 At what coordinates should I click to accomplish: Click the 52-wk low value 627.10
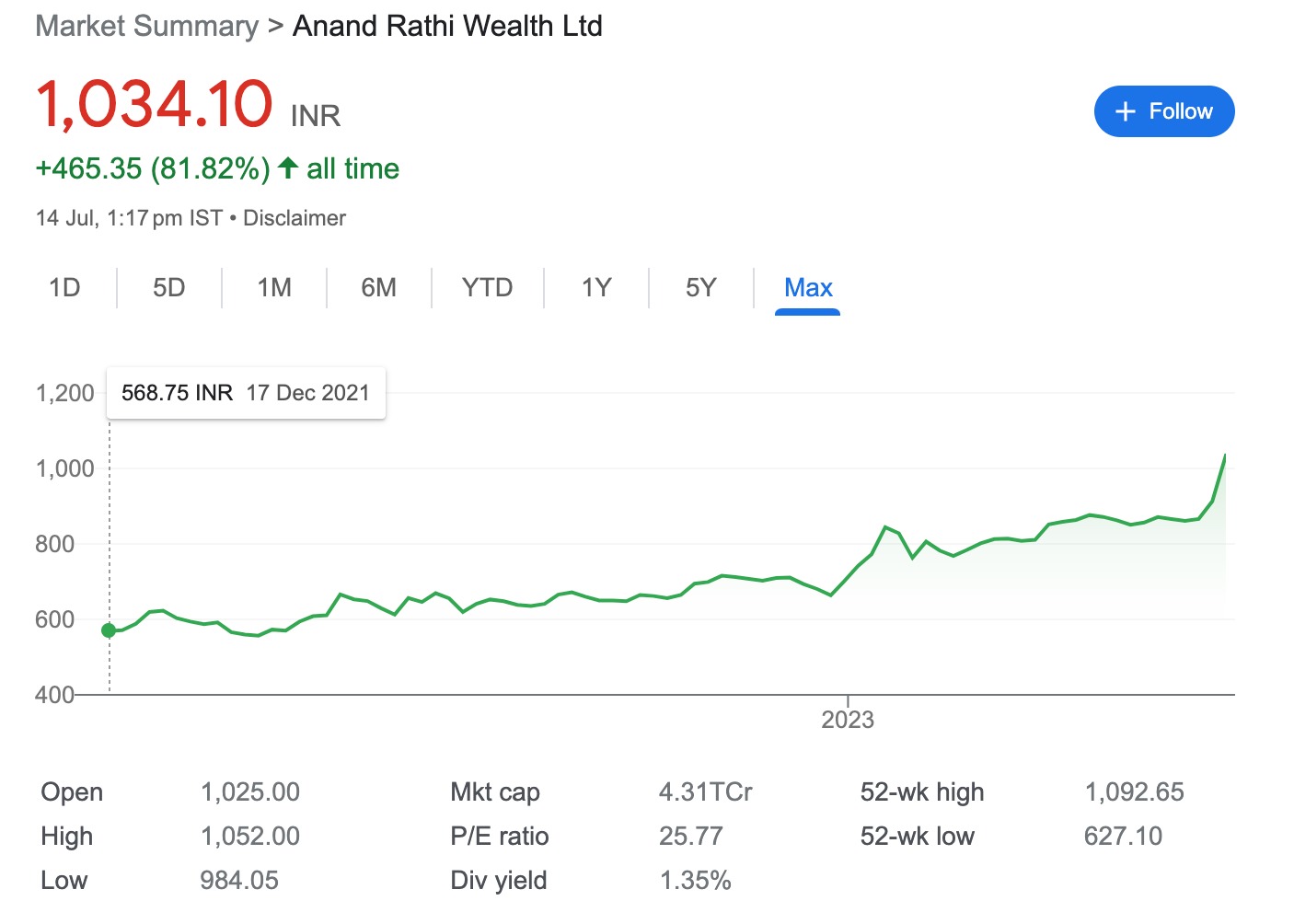[x=1124, y=837]
